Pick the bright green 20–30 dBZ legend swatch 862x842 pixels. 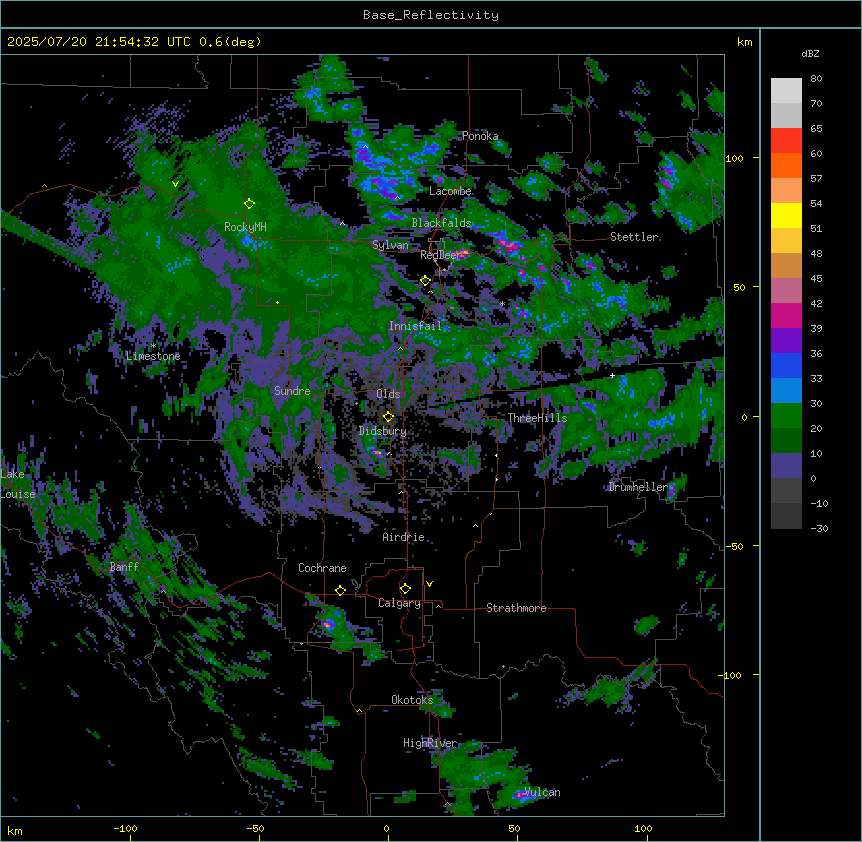pos(786,416)
